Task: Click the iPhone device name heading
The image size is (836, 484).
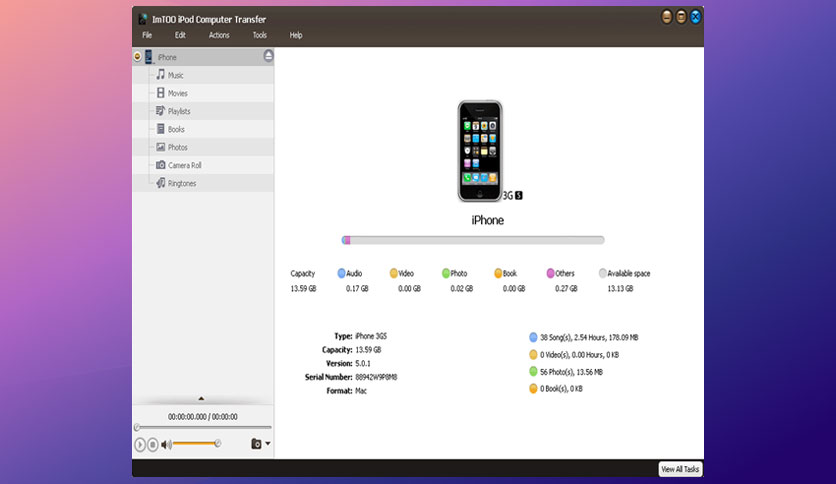Action: [487, 220]
